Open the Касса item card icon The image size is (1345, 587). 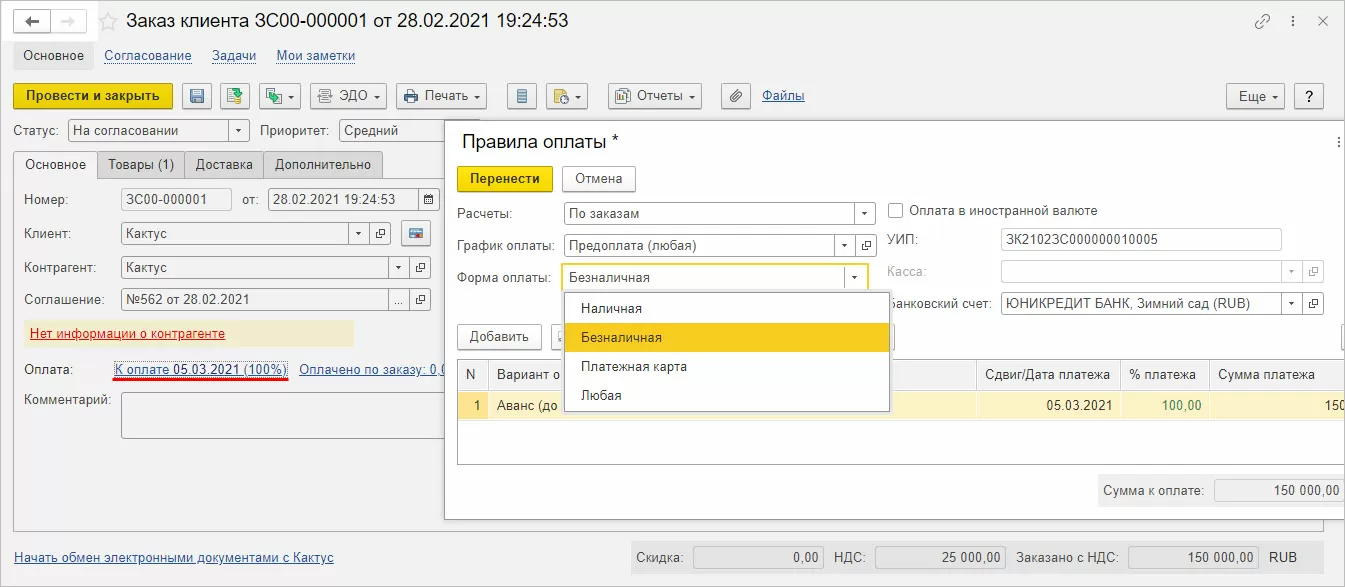click(1314, 271)
